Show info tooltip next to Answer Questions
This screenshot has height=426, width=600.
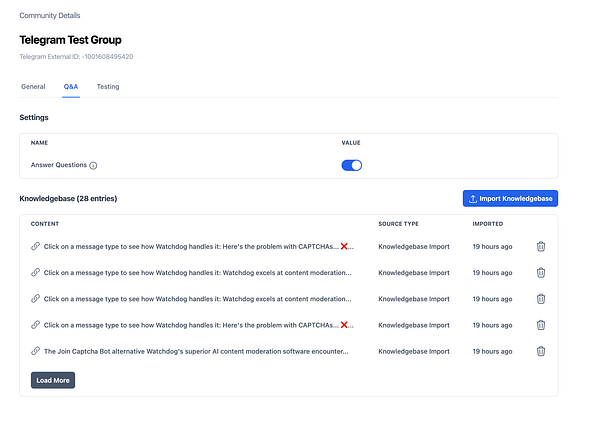(x=93, y=165)
